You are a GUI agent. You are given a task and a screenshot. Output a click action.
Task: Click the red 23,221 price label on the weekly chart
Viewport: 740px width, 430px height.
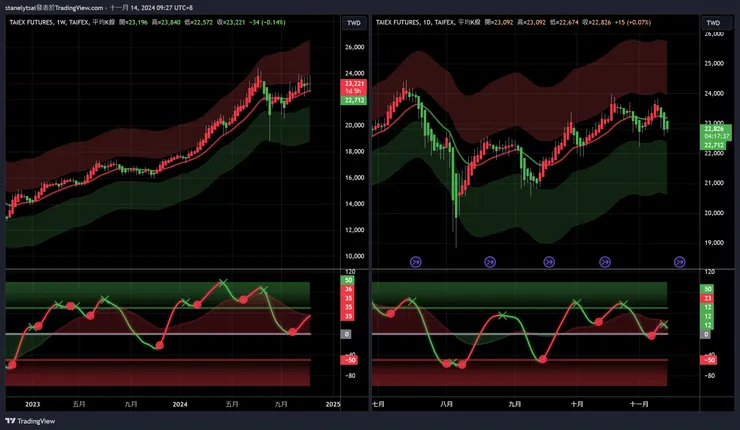(x=353, y=84)
